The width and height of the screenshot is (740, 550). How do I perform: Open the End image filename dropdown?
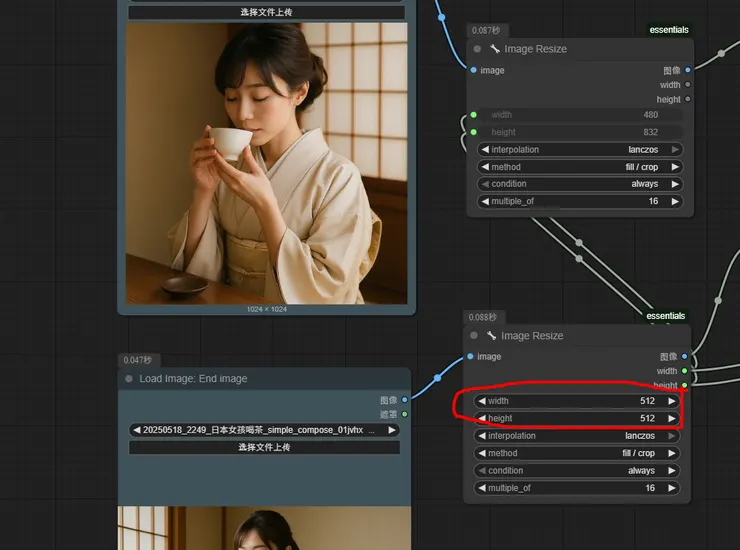[264, 430]
